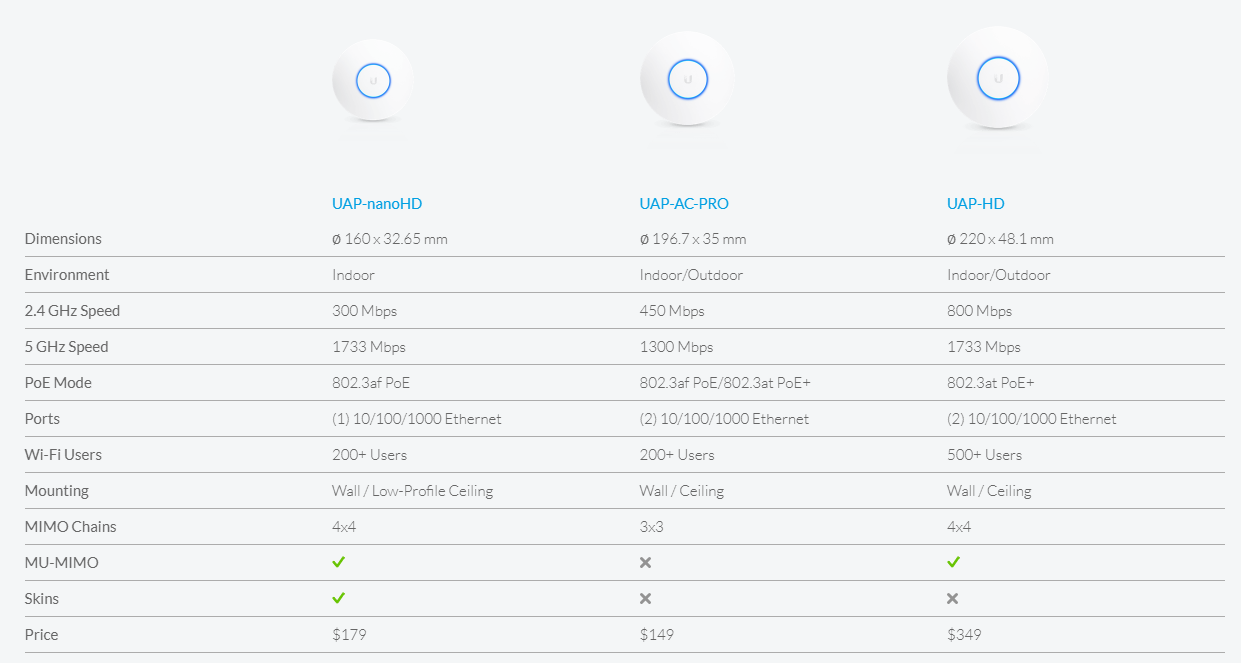Image resolution: width=1241 pixels, height=663 pixels.
Task: Click the Skins cross for UAP-AC-PRO
Action: pyautogui.click(x=646, y=598)
